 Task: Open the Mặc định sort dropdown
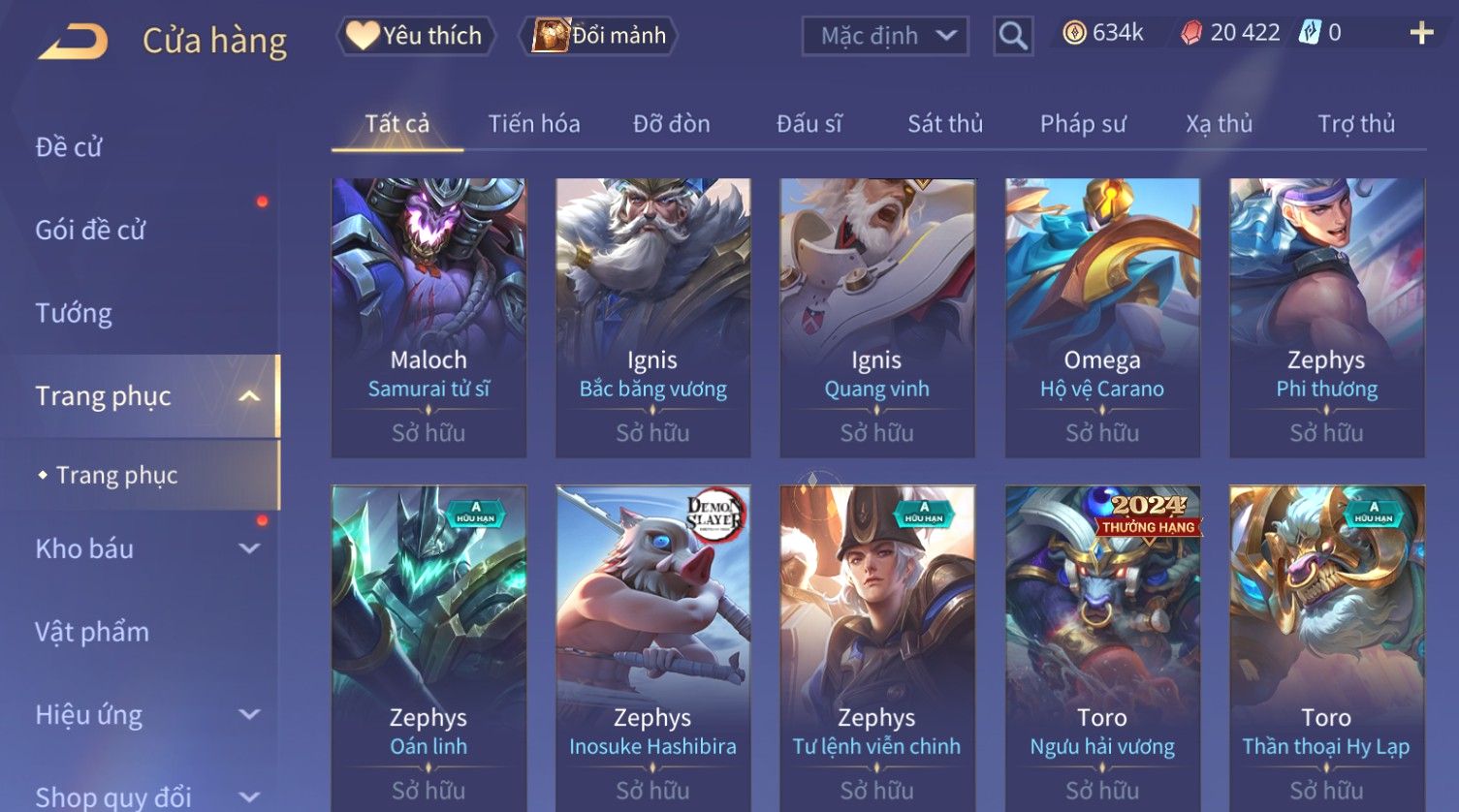[885, 37]
